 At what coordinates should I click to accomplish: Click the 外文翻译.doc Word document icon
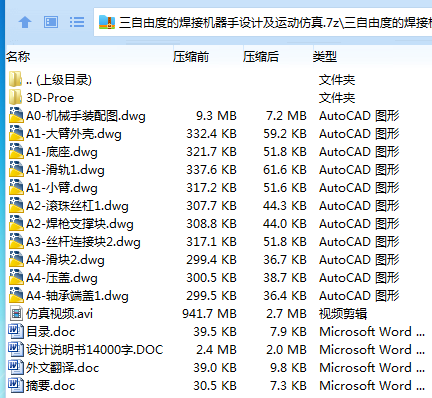pyautogui.click(x=16, y=367)
